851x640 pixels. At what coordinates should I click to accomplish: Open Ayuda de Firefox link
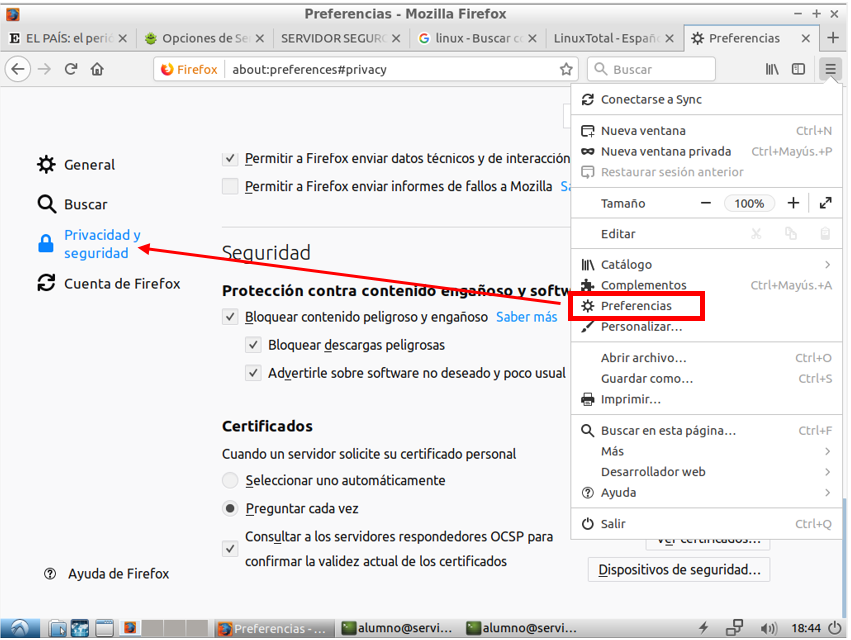[x=107, y=574]
